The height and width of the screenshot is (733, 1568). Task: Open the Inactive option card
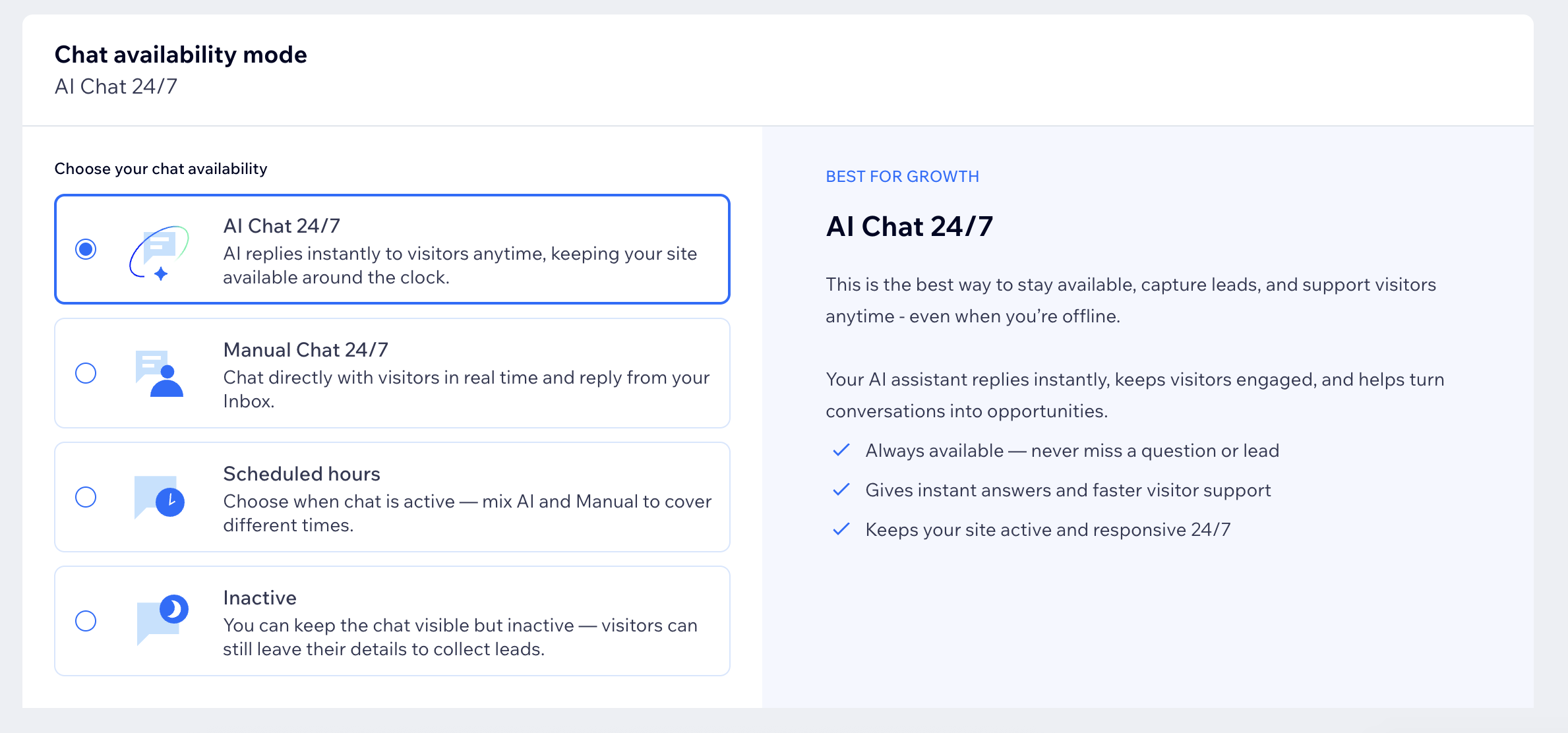(x=392, y=620)
